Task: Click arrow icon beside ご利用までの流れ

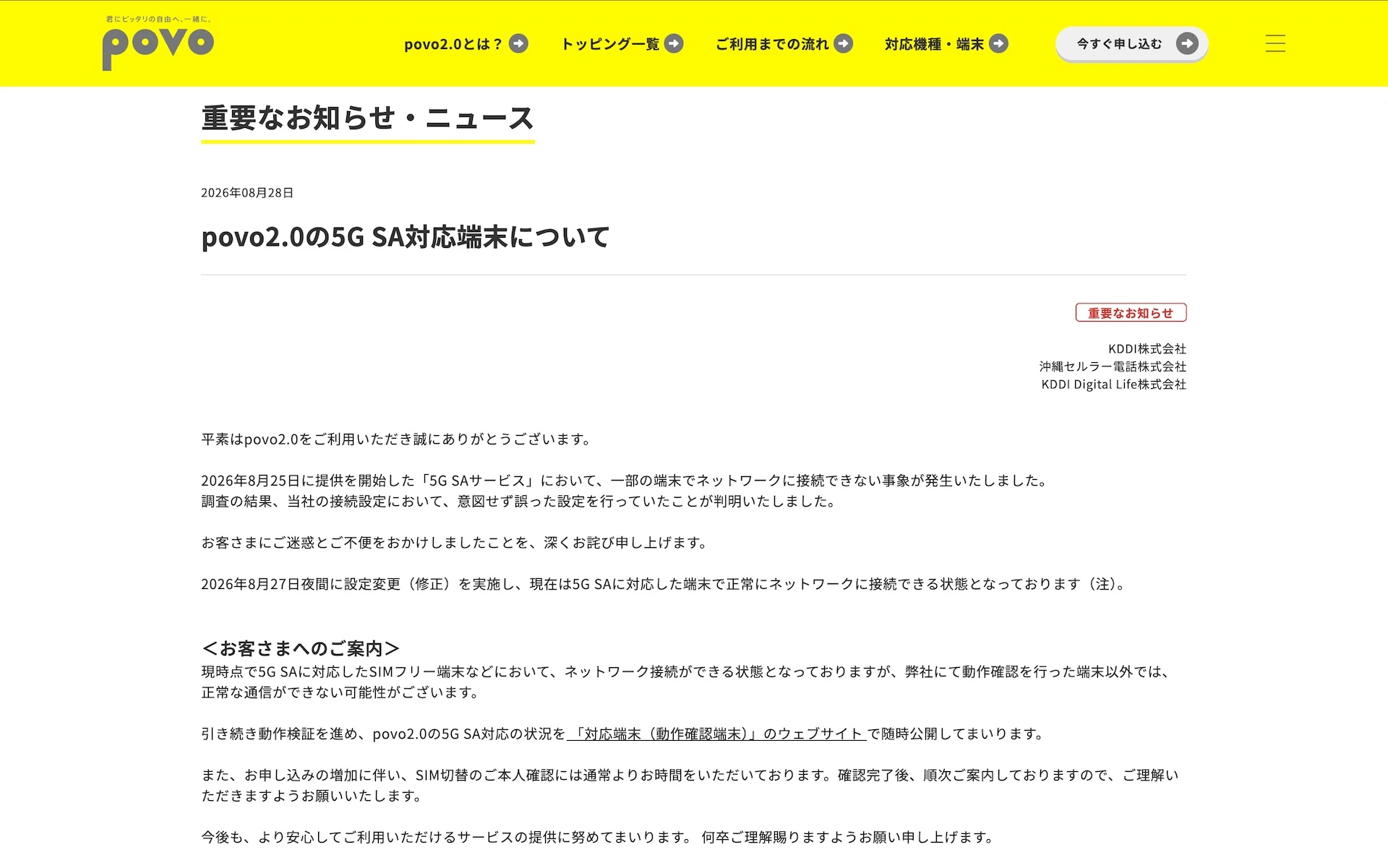Action: click(x=844, y=44)
